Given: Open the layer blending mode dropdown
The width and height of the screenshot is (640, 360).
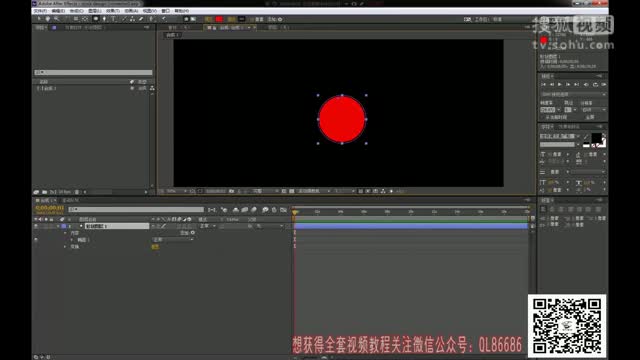Looking at the screenshot, I should click(207, 226).
